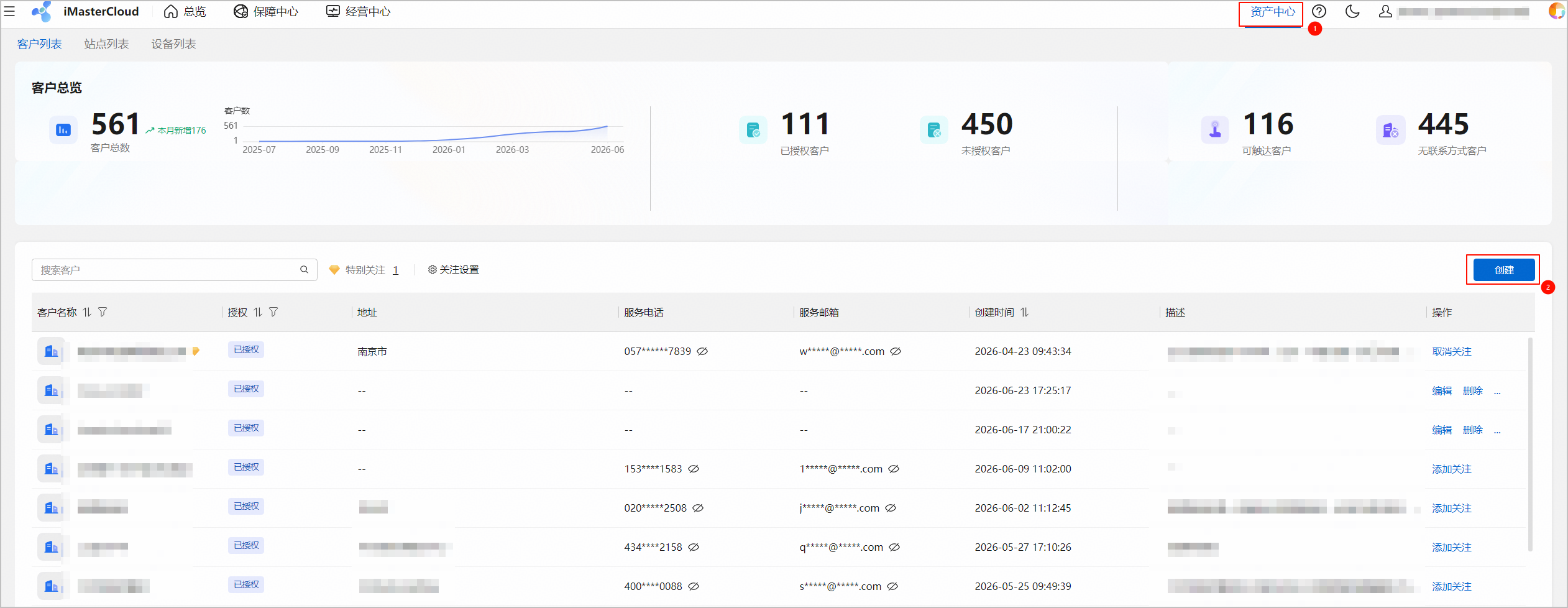Click the total customers 561 icon

[x=63, y=130]
